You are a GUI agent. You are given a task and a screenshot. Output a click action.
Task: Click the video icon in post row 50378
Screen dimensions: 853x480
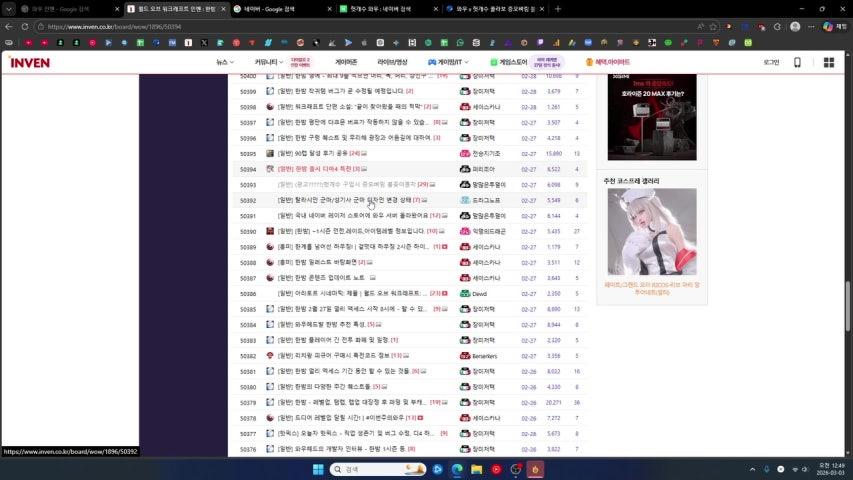420,418
